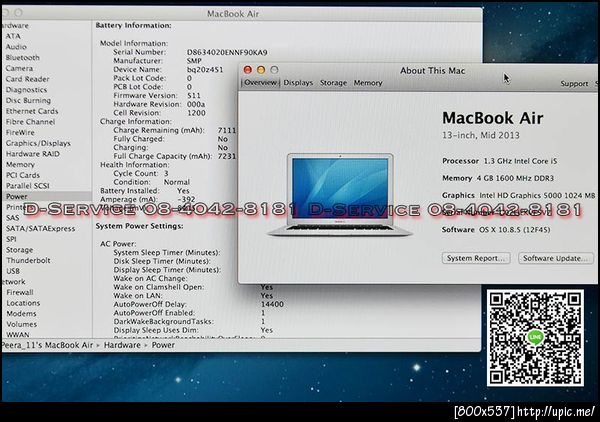Select SATA/SATAExpress in the sidebar
Screen dimensions: 600x422
pyautogui.click(x=41, y=228)
